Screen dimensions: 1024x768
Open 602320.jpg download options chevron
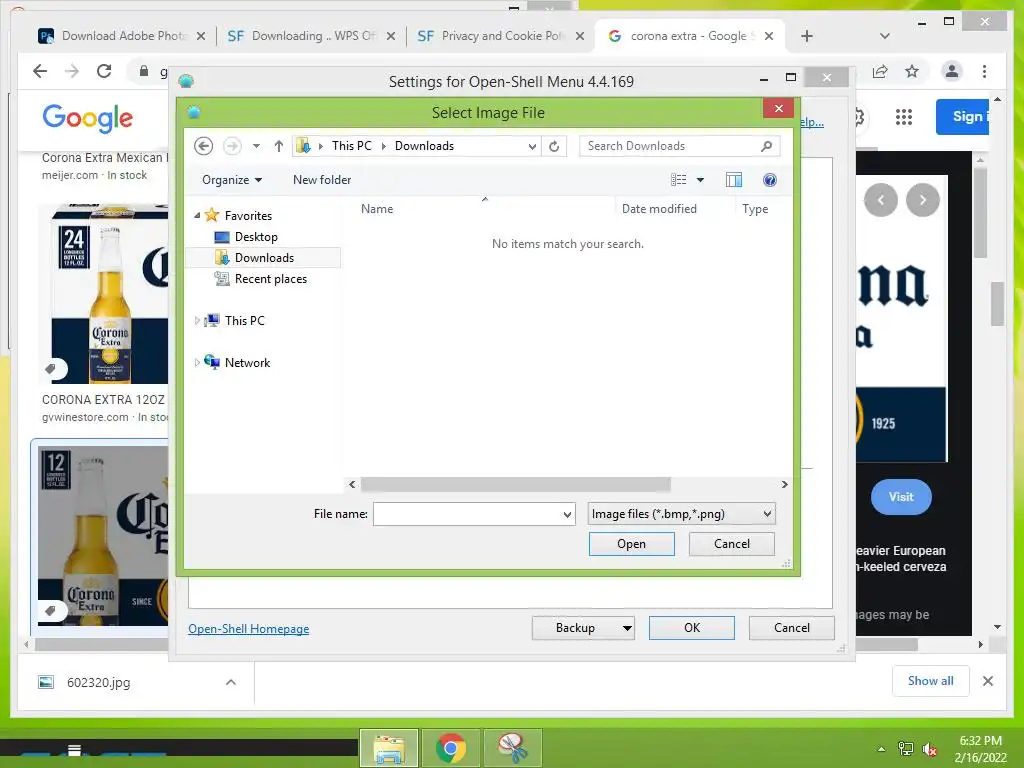(x=231, y=682)
